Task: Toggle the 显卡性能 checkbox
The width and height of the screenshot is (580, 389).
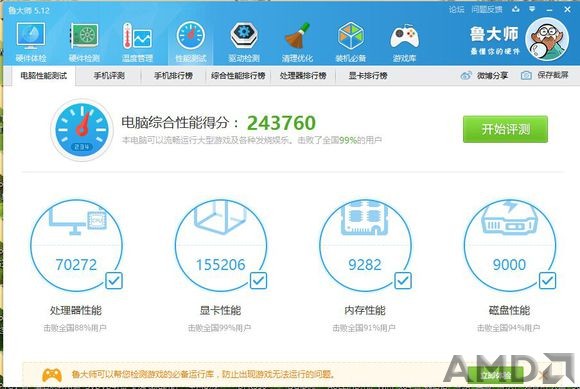Action: [258, 281]
